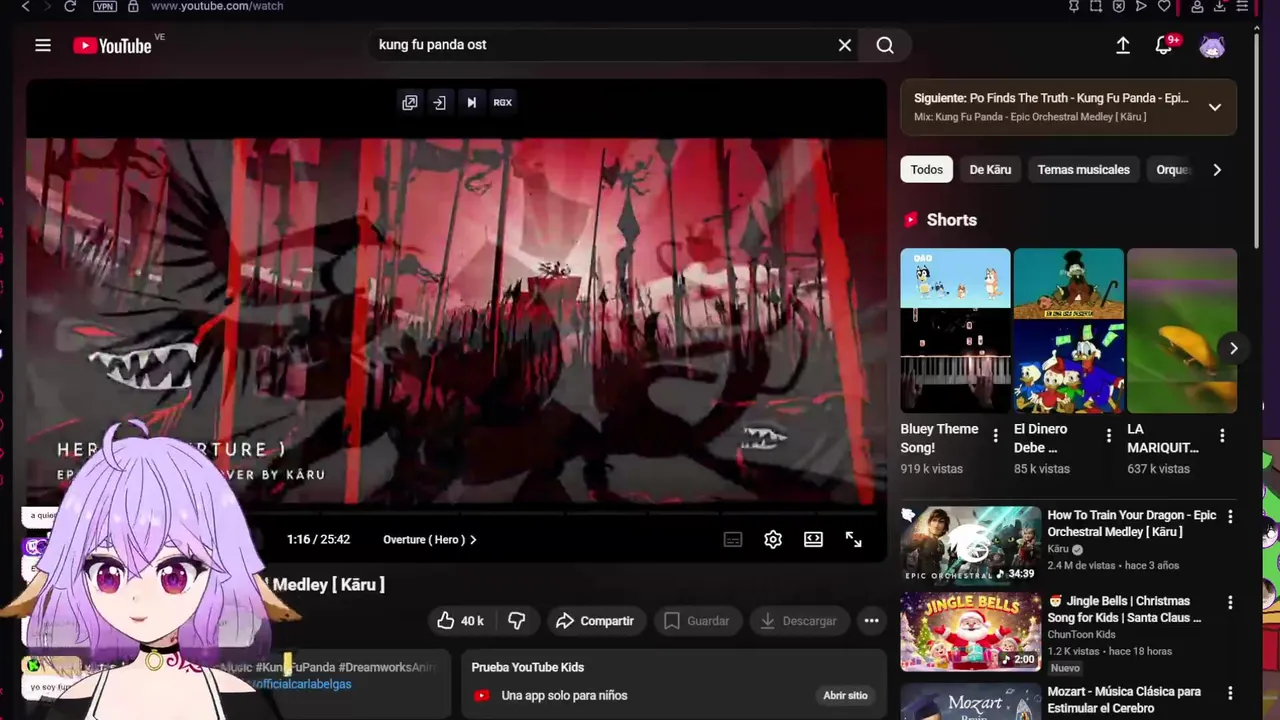This screenshot has height=720, width=1280.
Task: Expand the Siguiente up-next mix panel
Action: coord(1215,107)
